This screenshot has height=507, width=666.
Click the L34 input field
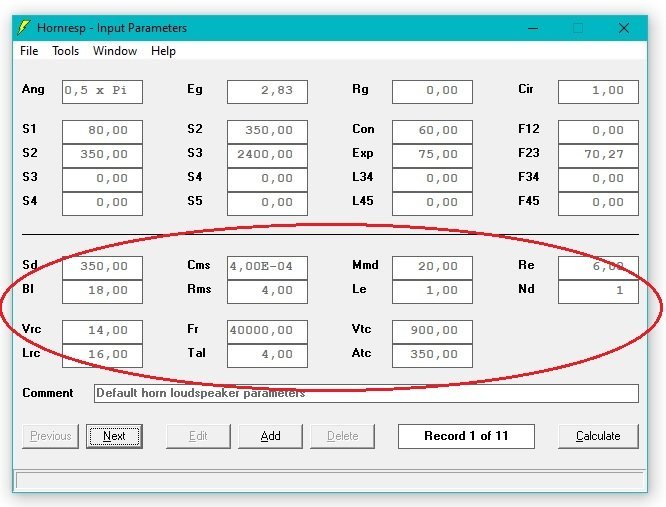click(432, 180)
